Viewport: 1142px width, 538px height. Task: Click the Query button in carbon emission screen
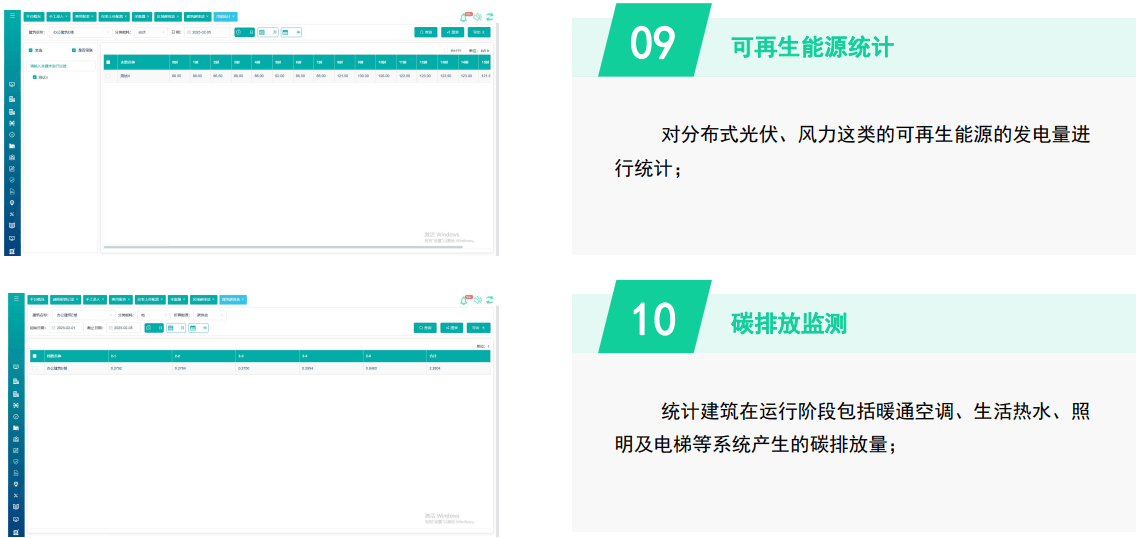(x=425, y=328)
